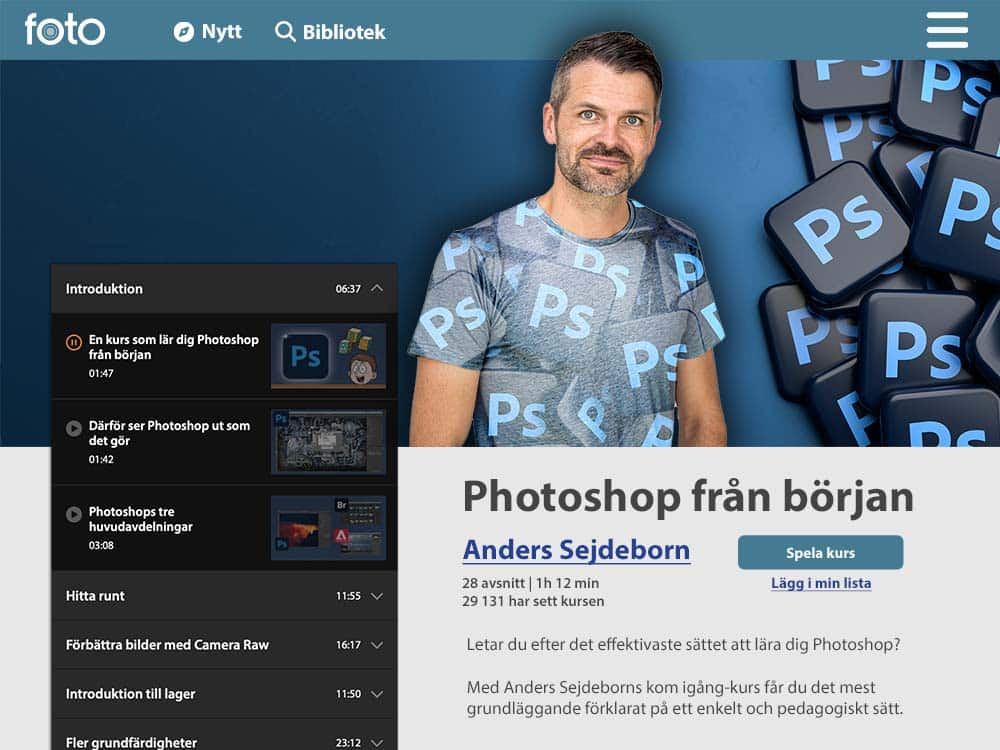
Task: Click the 01:42 episode duration
Action: pyautogui.click(x=101, y=460)
